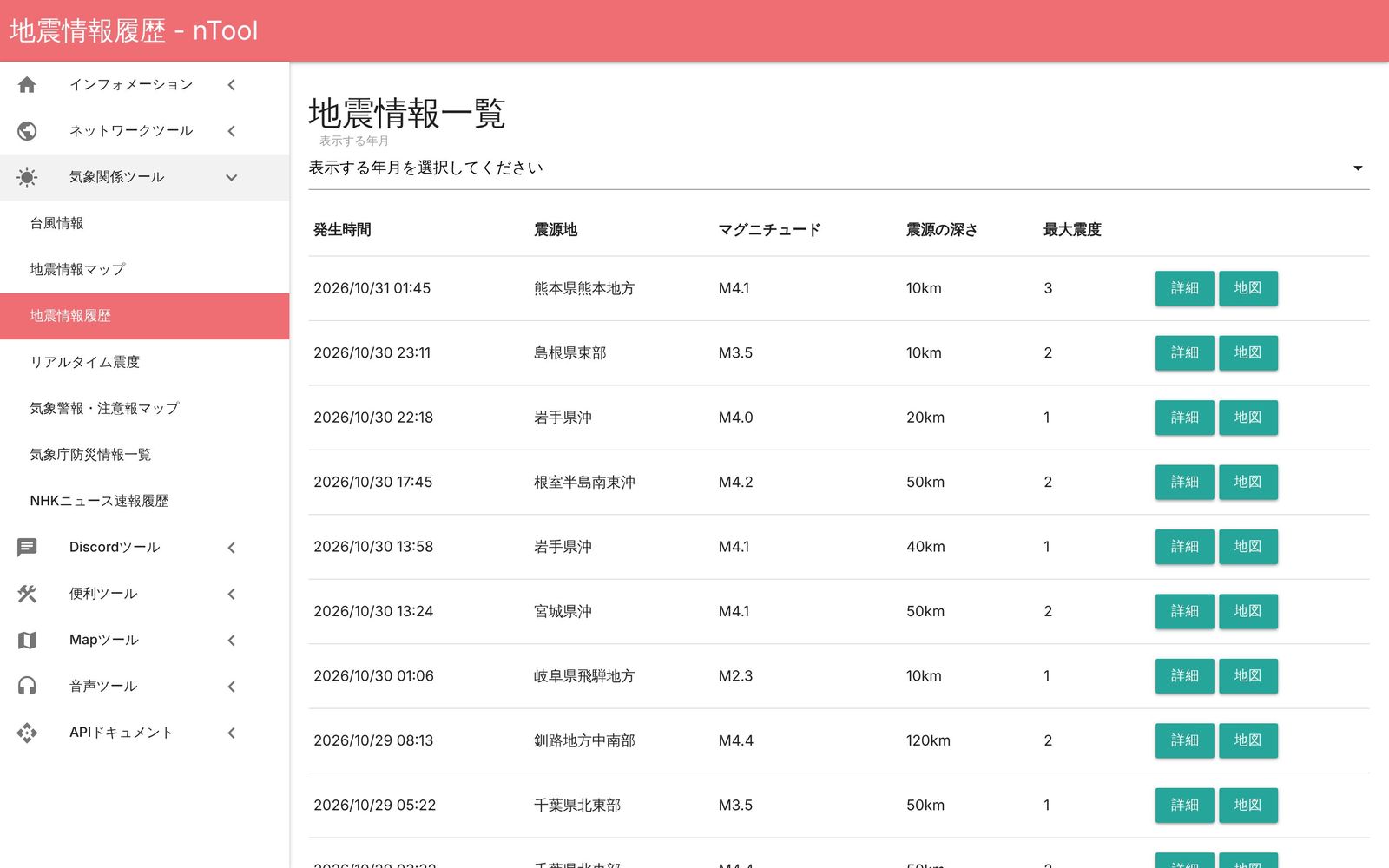This screenshot has height=868, width=1389.
Task: Expand the インフォメーション chevron
Action: 231,85
